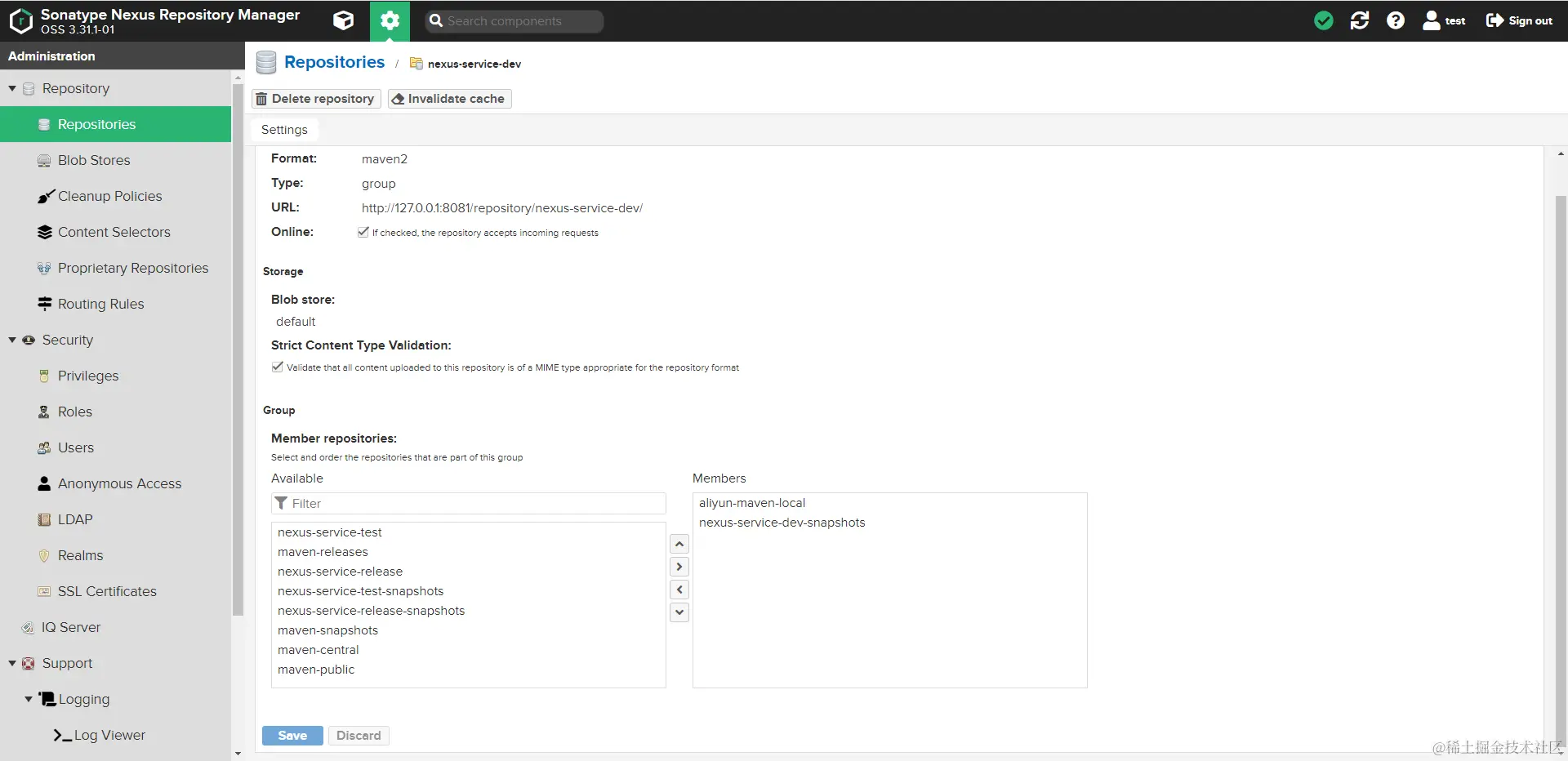Click the Sign out button
1568x761 pixels.
1519,20
